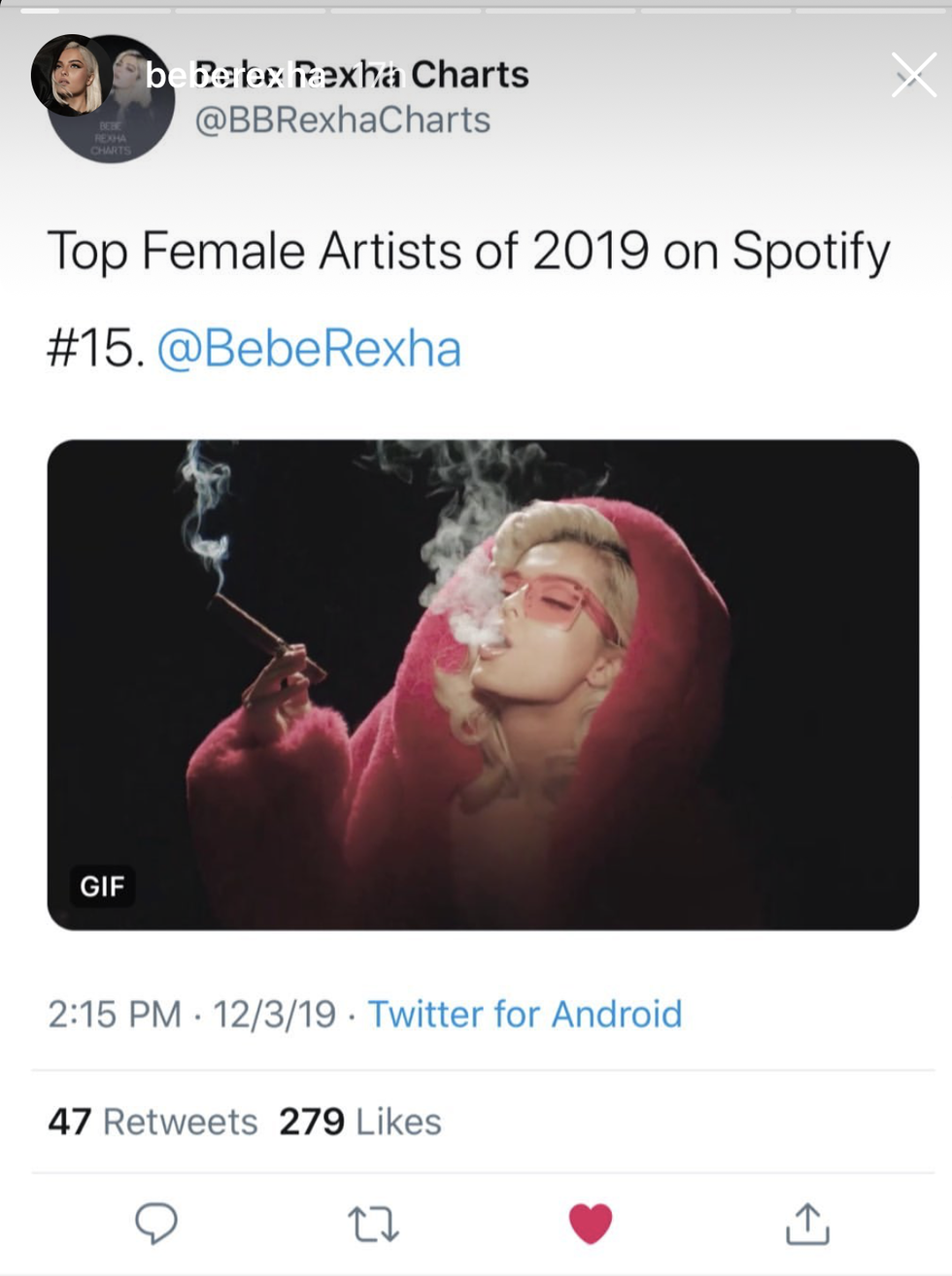Open the @BebeRexha mention link
Screen dimensions: 952x1276
coord(308,348)
